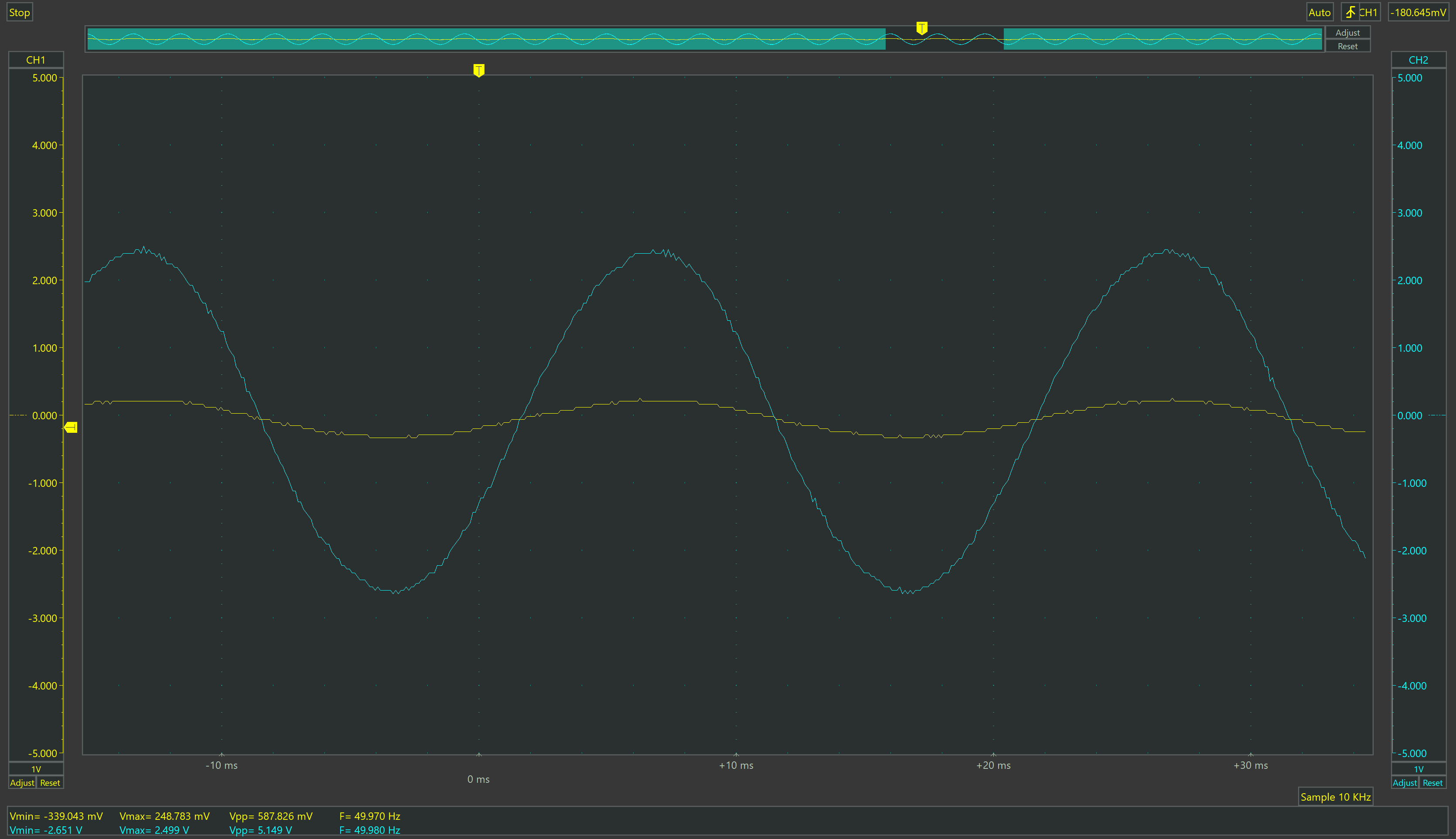Click the trigger T marker in the overview strip
1456x839 pixels.
point(922,28)
